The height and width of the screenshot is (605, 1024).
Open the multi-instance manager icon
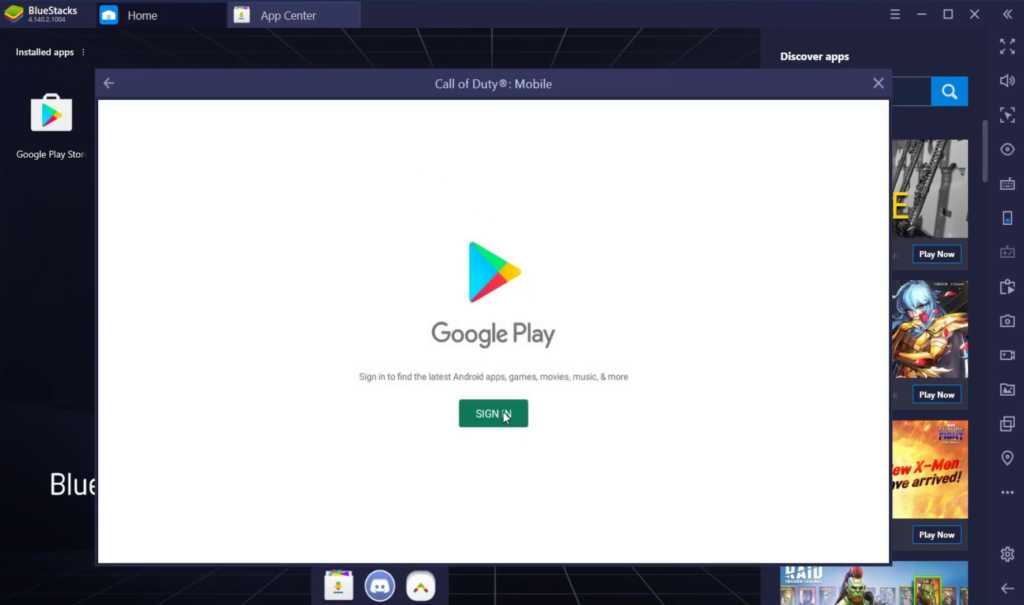(x=1007, y=424)
